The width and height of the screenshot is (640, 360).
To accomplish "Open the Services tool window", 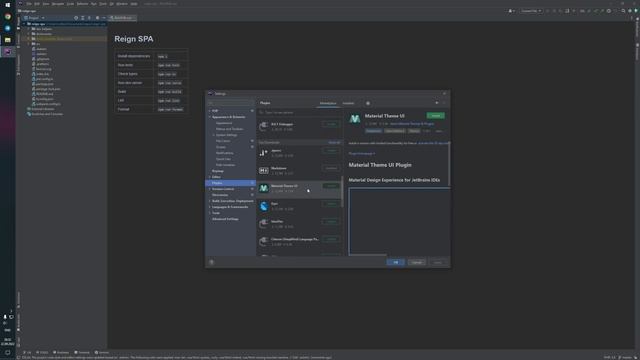I will pos(102,353).
